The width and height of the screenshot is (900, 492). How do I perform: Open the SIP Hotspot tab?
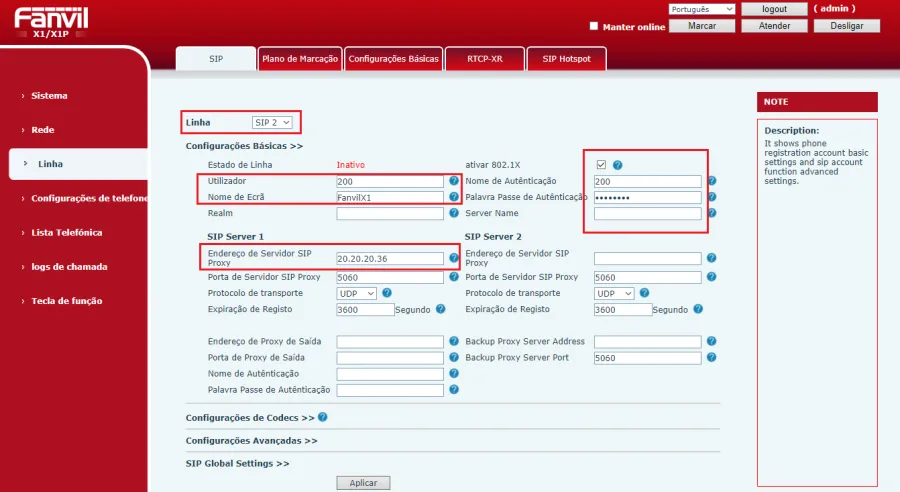(x=566, y=59)
